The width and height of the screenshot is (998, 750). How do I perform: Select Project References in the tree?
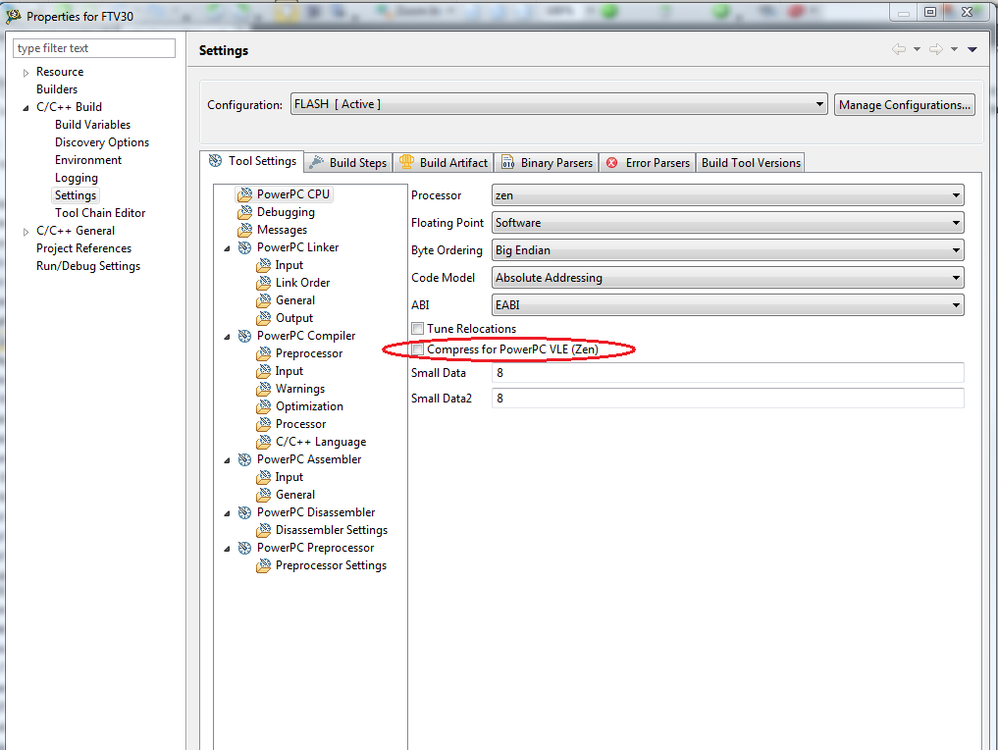tap(83, 248)
